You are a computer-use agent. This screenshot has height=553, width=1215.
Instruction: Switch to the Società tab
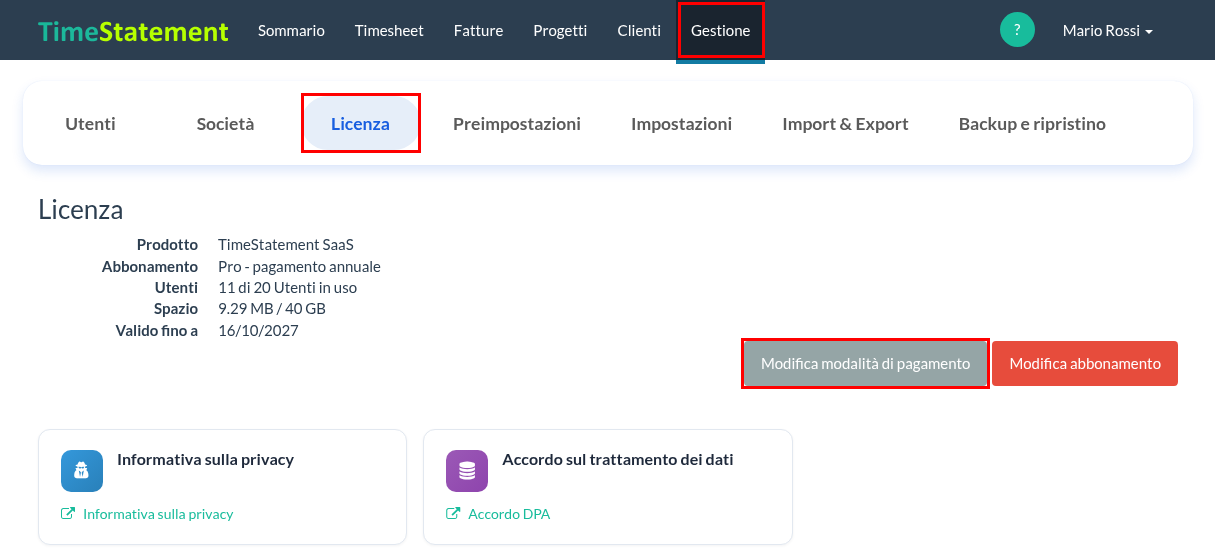tap(225, 124)
